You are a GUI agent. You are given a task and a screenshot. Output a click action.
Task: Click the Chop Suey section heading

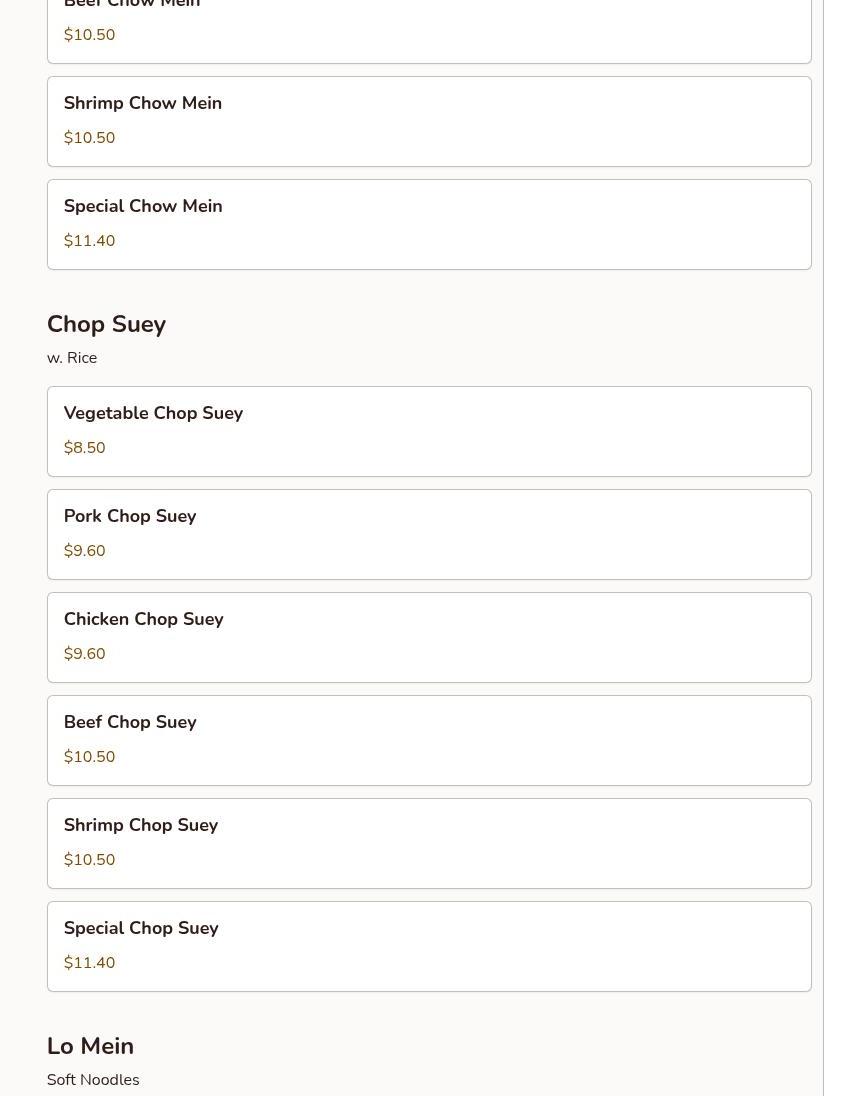tap(106, 324)
